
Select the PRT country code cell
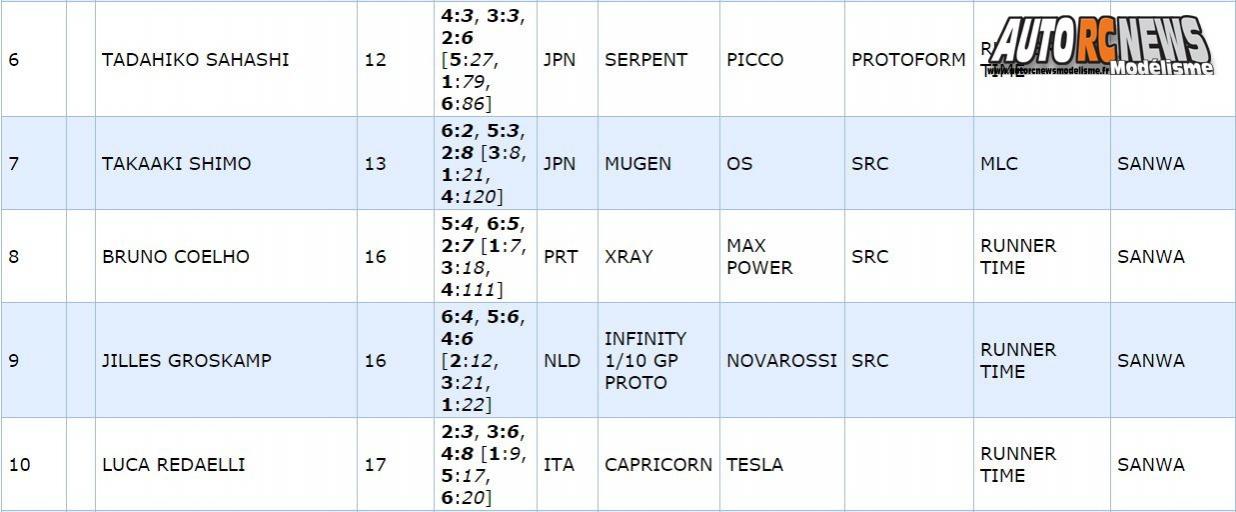point(559,256)
